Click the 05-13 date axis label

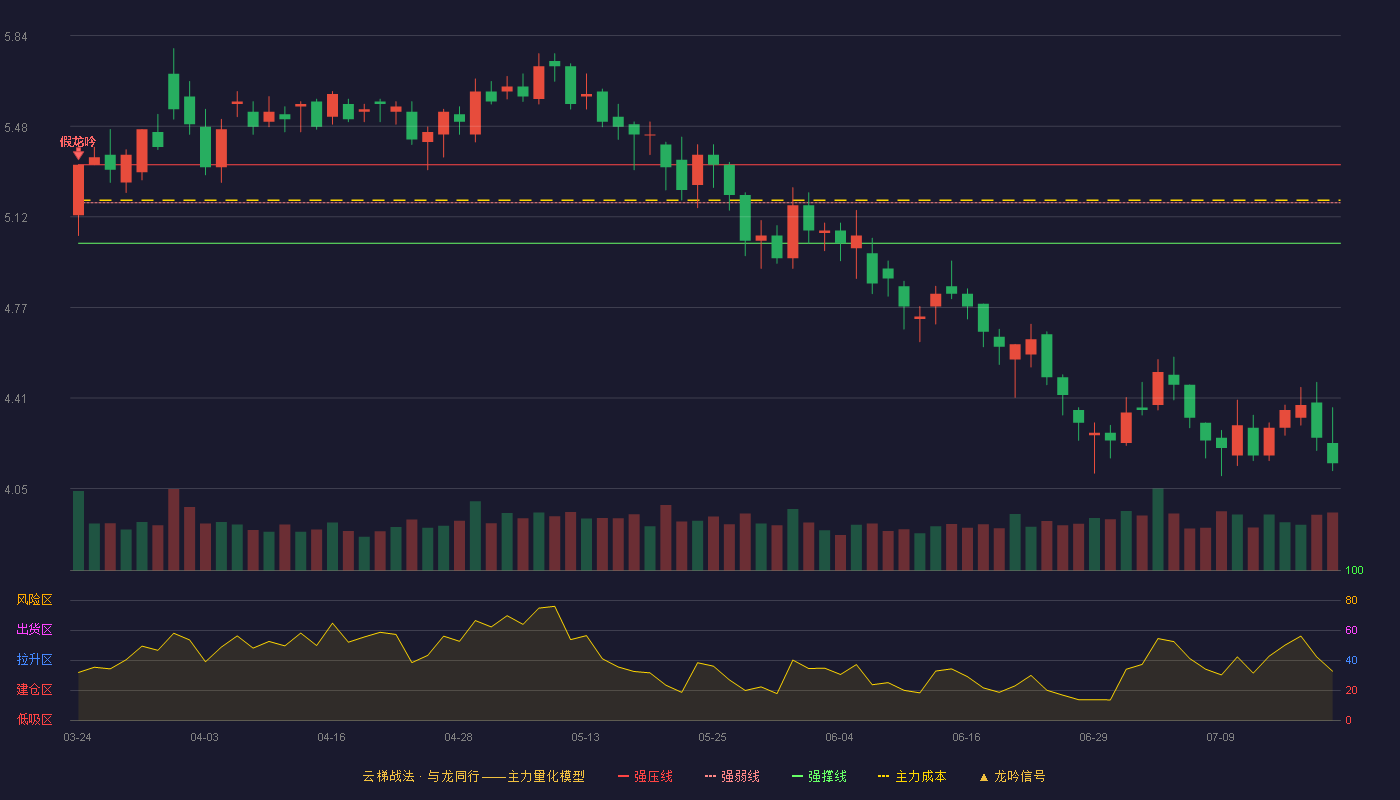point(585,737)
